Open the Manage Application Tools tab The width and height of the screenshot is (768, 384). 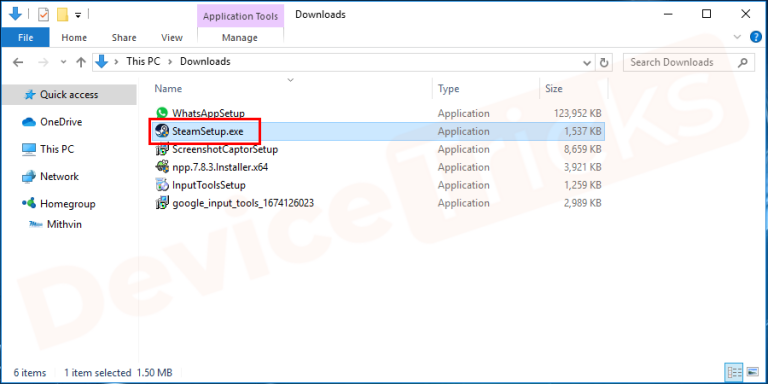click(x=240, y=37)
